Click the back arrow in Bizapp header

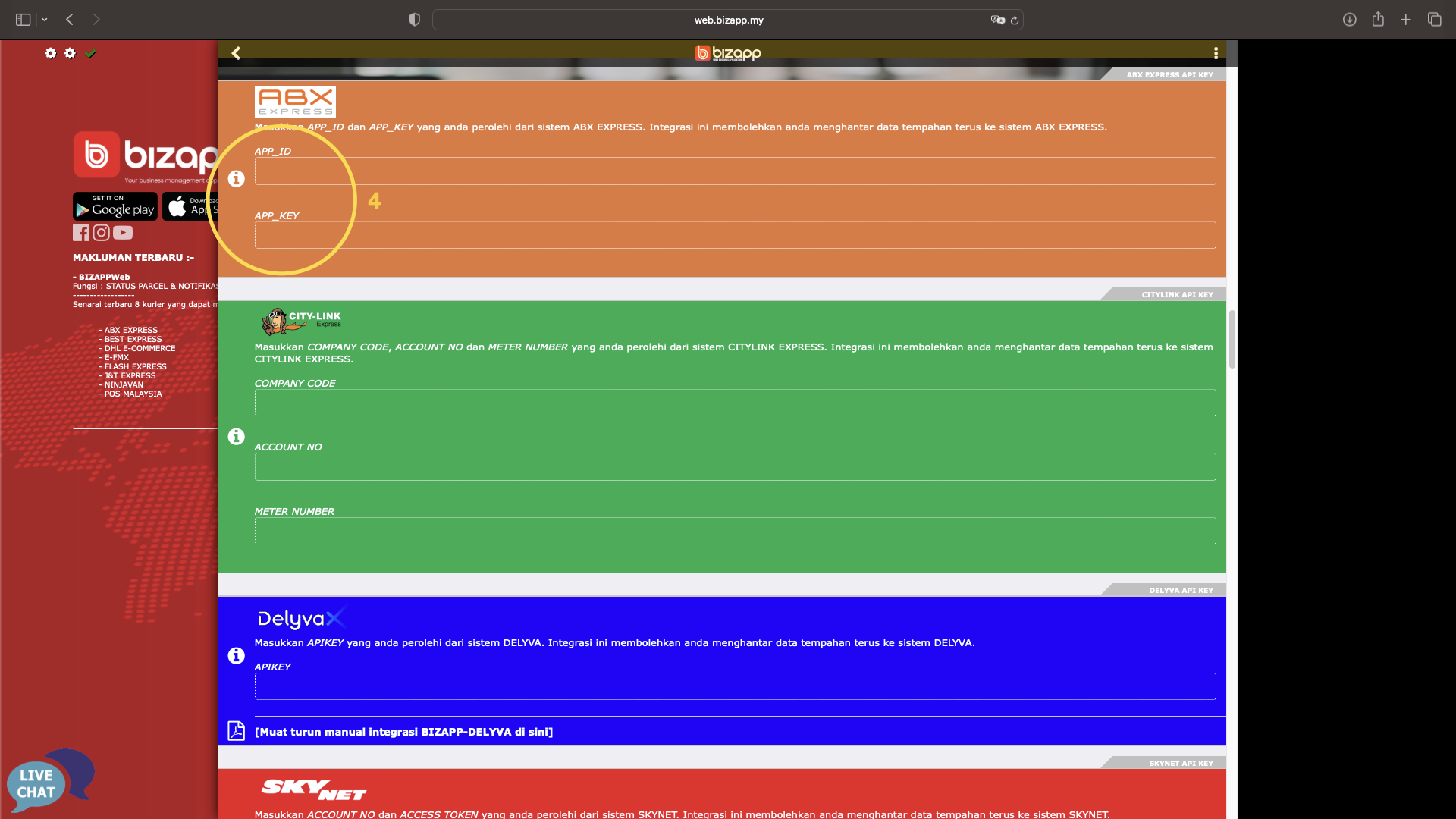tap(236, 53)
